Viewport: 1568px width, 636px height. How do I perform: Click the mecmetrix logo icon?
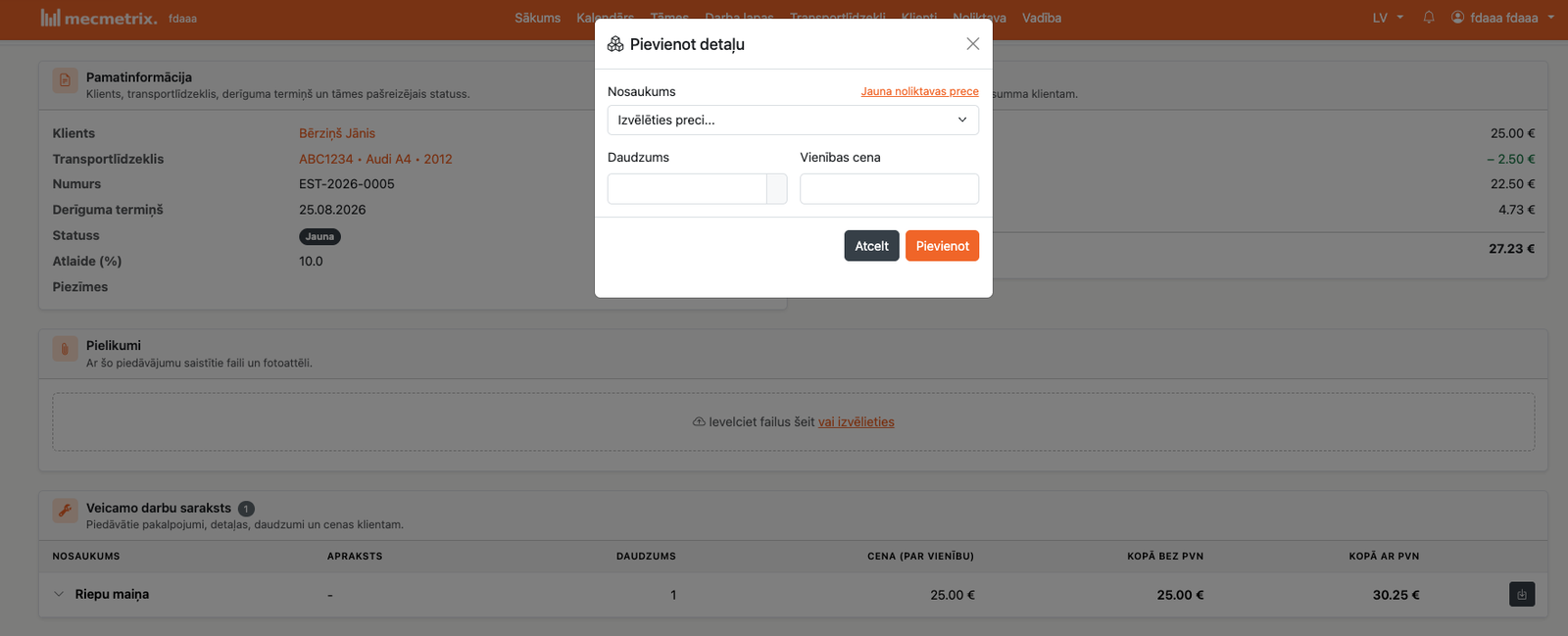(50, 18)
